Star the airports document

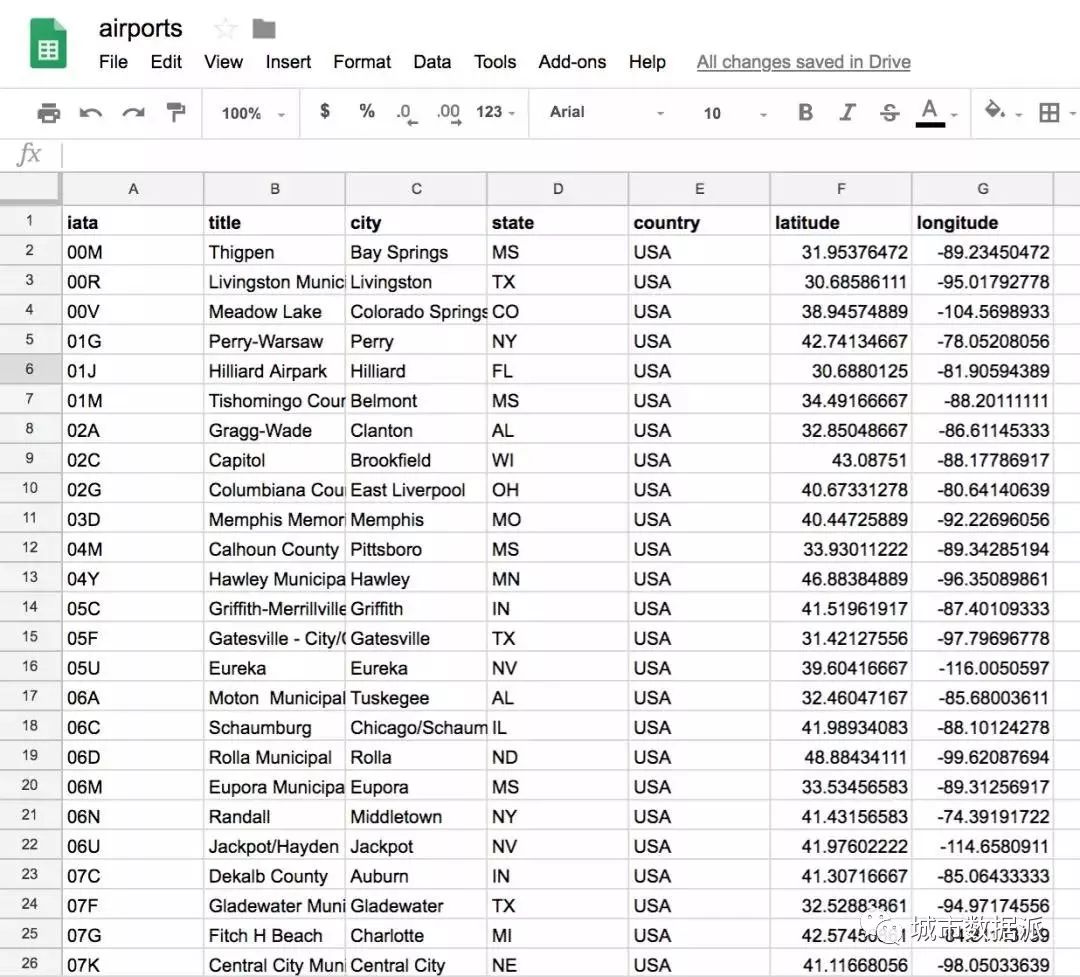225,29
